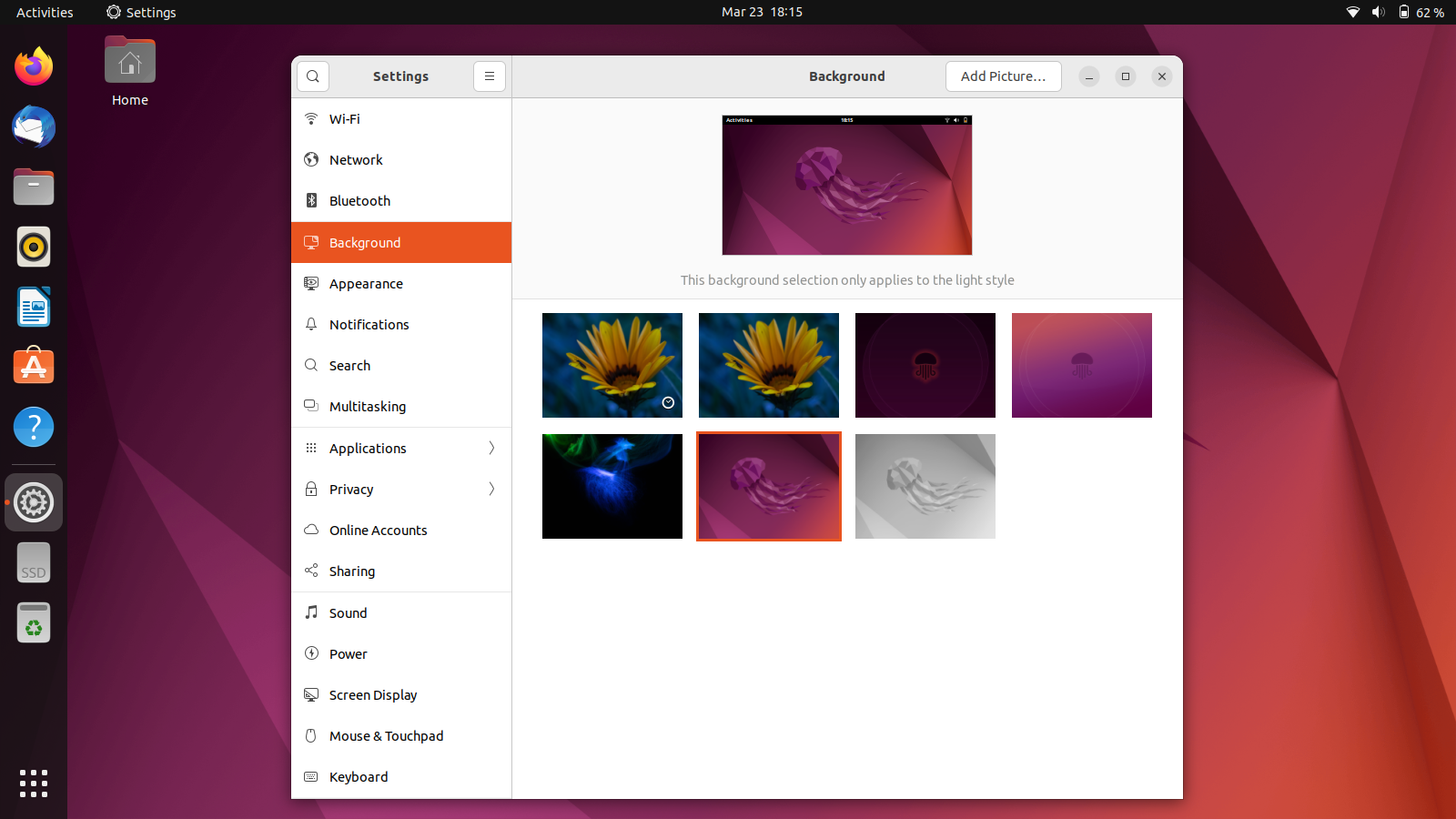The image size is (1456, 819).
Task: Select the grey jellyfish wallpaper thumbnail
Action: (x=925, y=486)
